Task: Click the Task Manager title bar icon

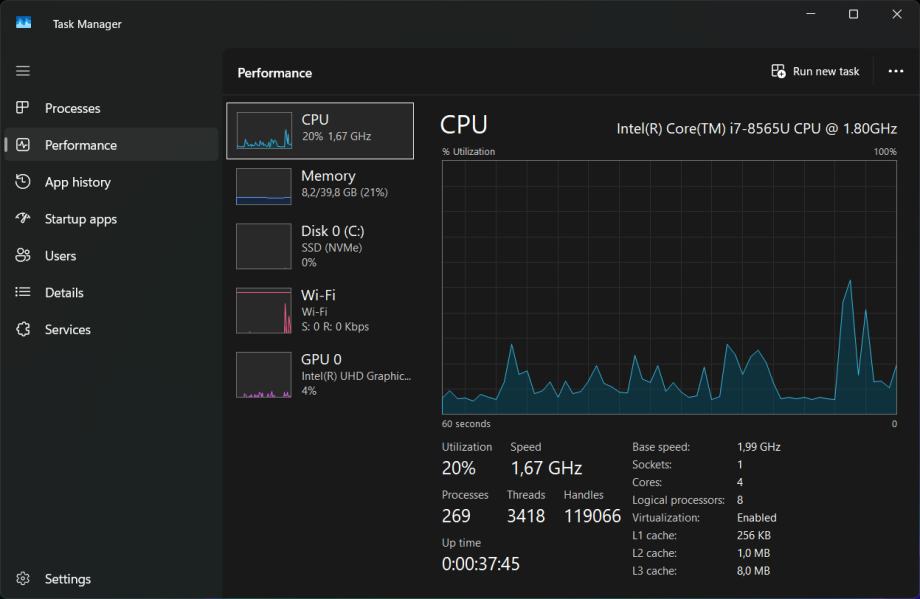Action: 23,23
